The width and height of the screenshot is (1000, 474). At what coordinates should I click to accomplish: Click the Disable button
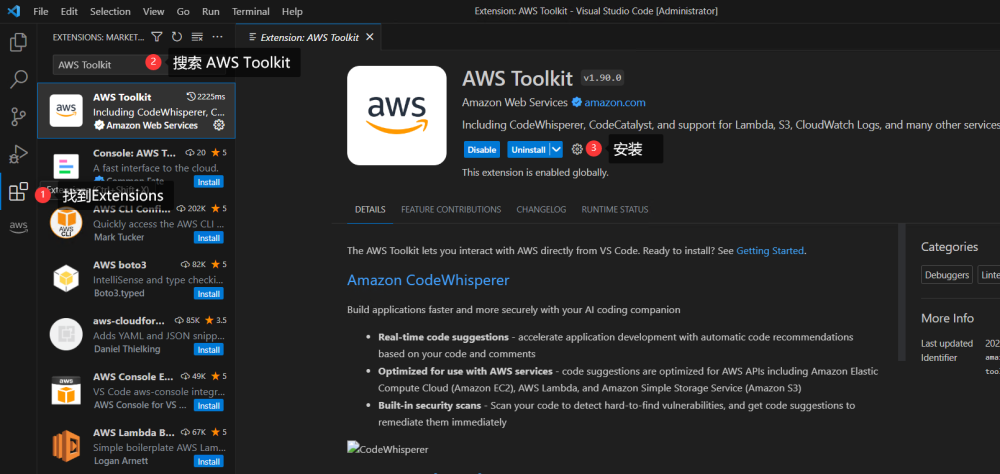pos(482,149)
